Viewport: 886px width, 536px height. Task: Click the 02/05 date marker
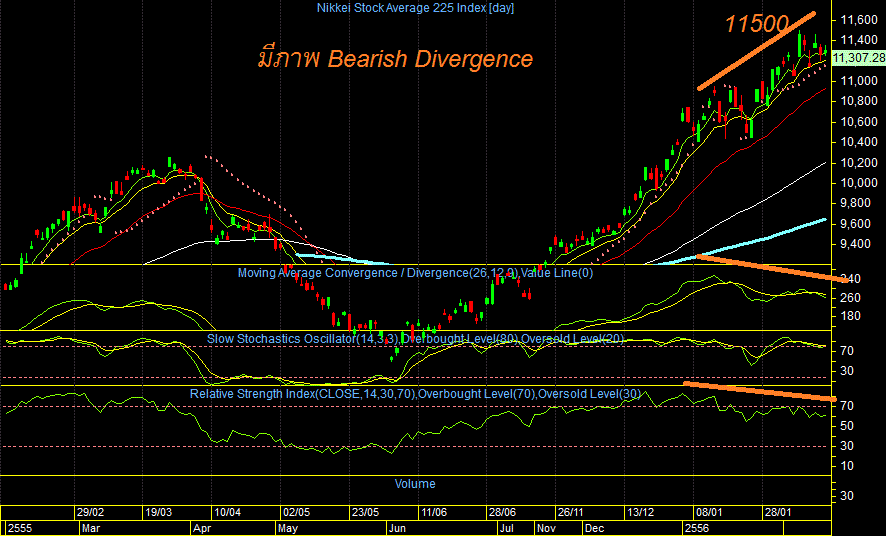(x=297, y=512)
